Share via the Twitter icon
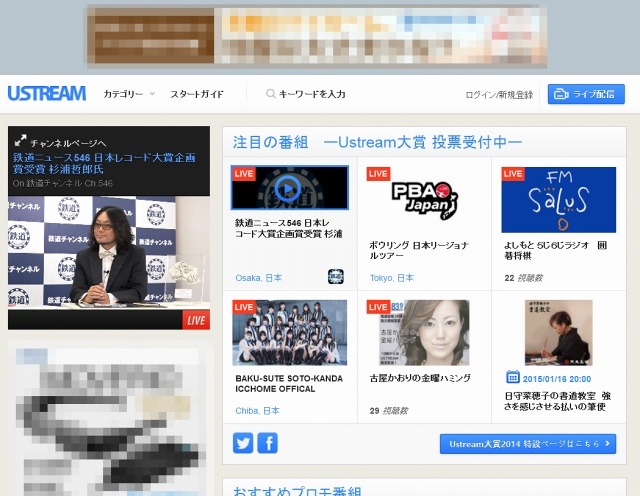640x496 pixels. click(243, 443)
